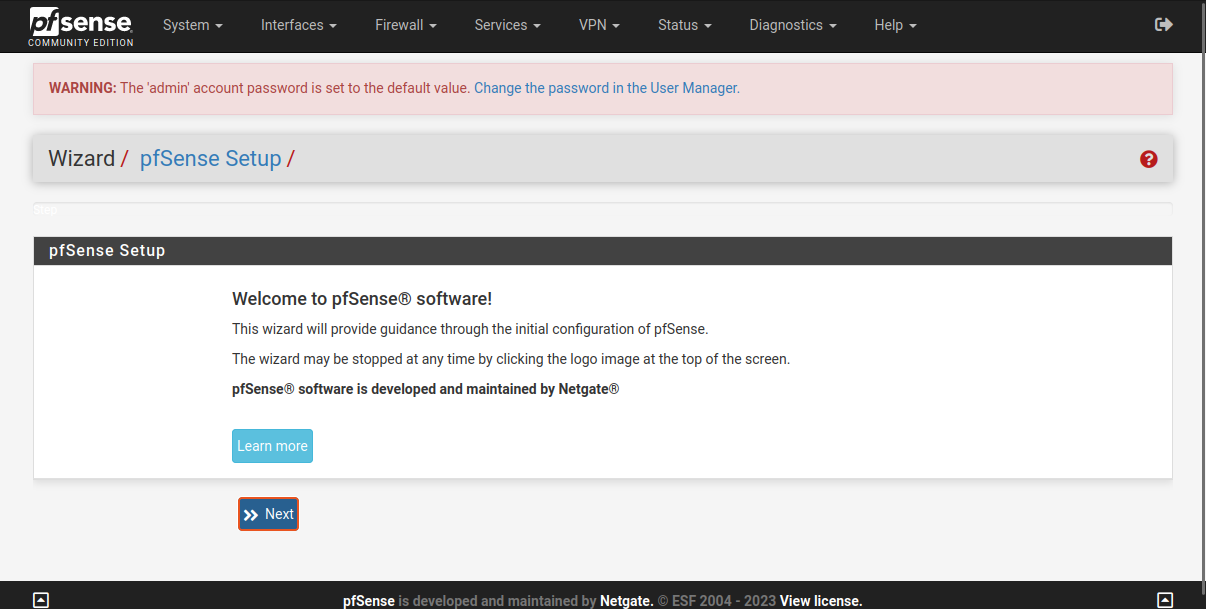Screen dimensions: 1206x609
Task: Click the text 'developed and maintained by Netgate®'
Action: point(495,389)
